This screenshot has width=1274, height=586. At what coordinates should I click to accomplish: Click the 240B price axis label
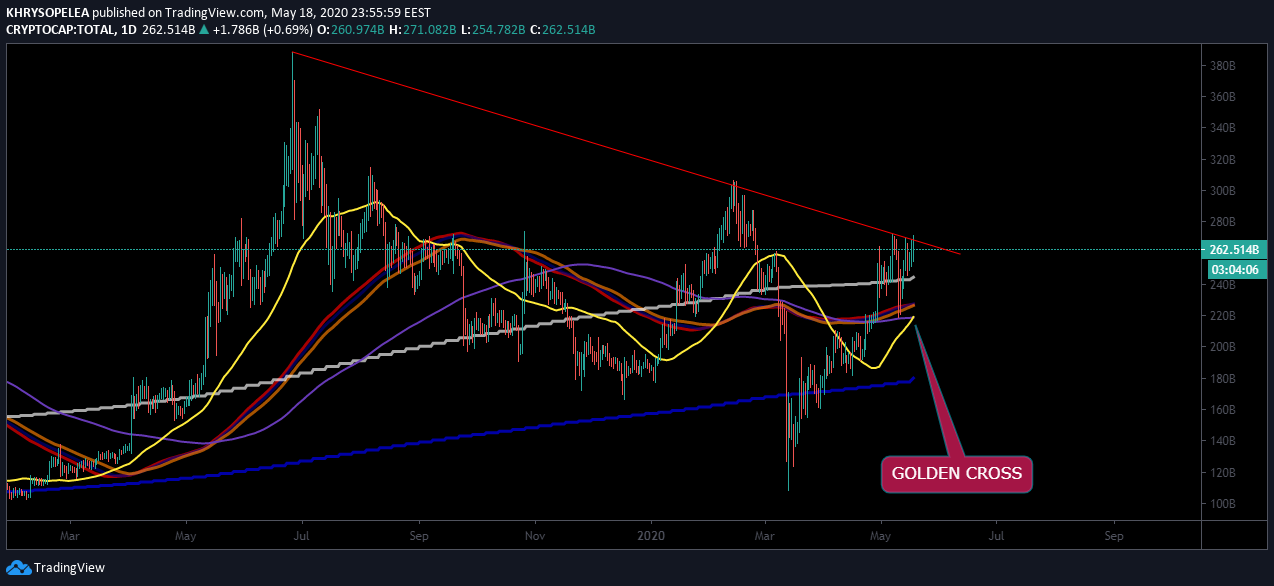[x=1223, y=285]
